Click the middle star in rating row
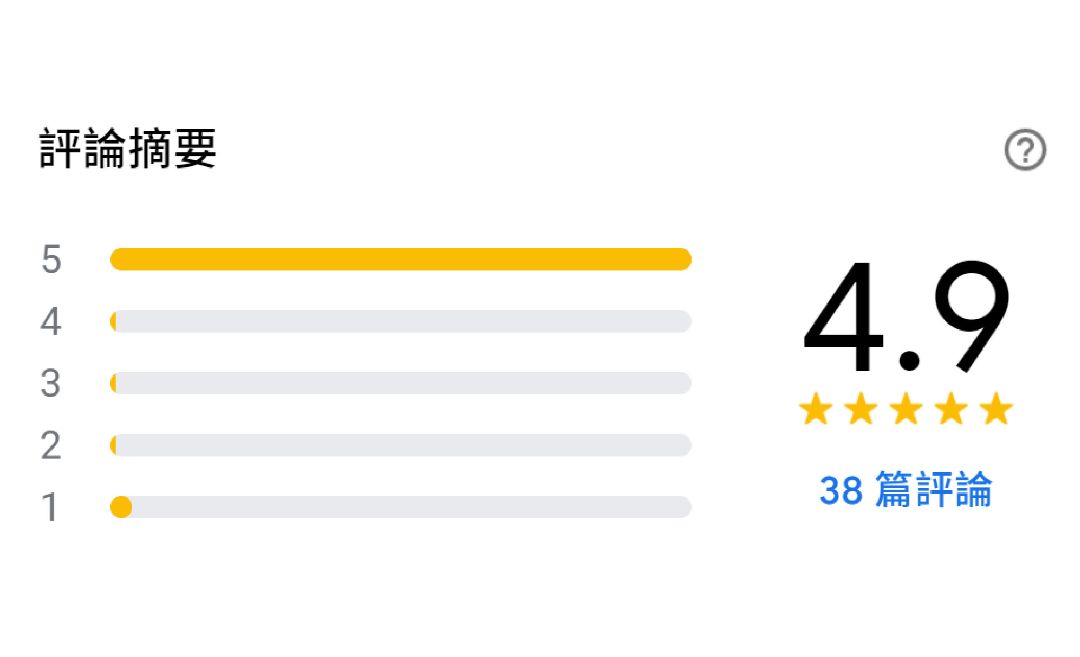Viewport: 1080px width, 657px height. point(906,409)
